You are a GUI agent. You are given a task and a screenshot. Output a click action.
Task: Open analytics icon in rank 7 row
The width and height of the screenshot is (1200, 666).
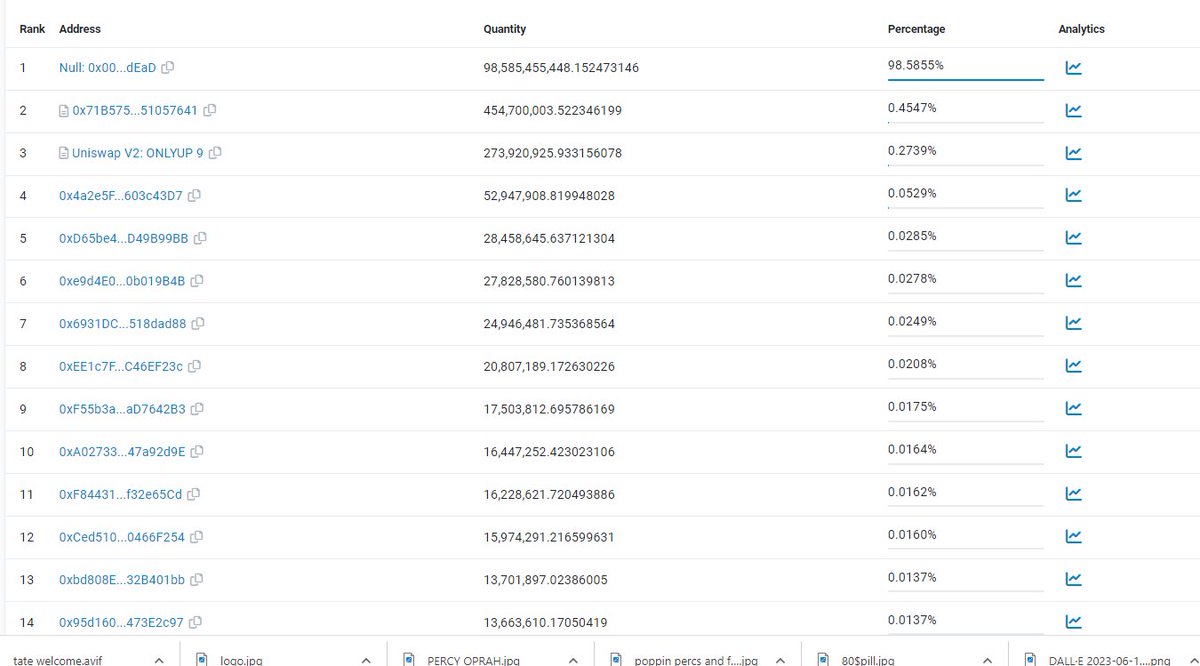coord(1073,323)
